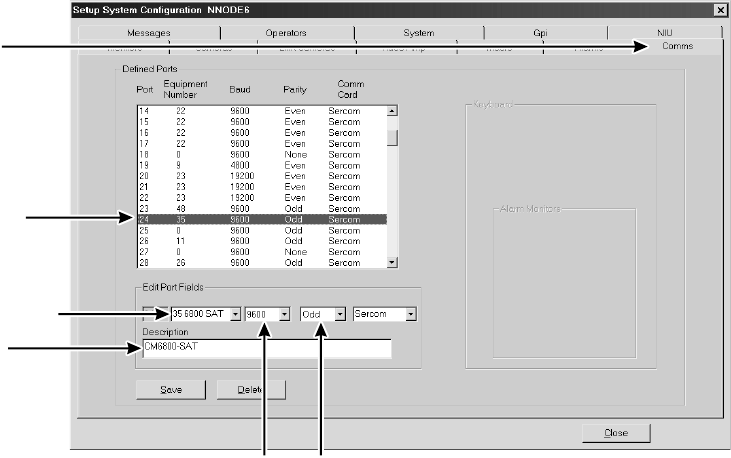Screen dimensions: 731x458
Task: Click the Description field containing CM6800-SAT
Action: 260,347
